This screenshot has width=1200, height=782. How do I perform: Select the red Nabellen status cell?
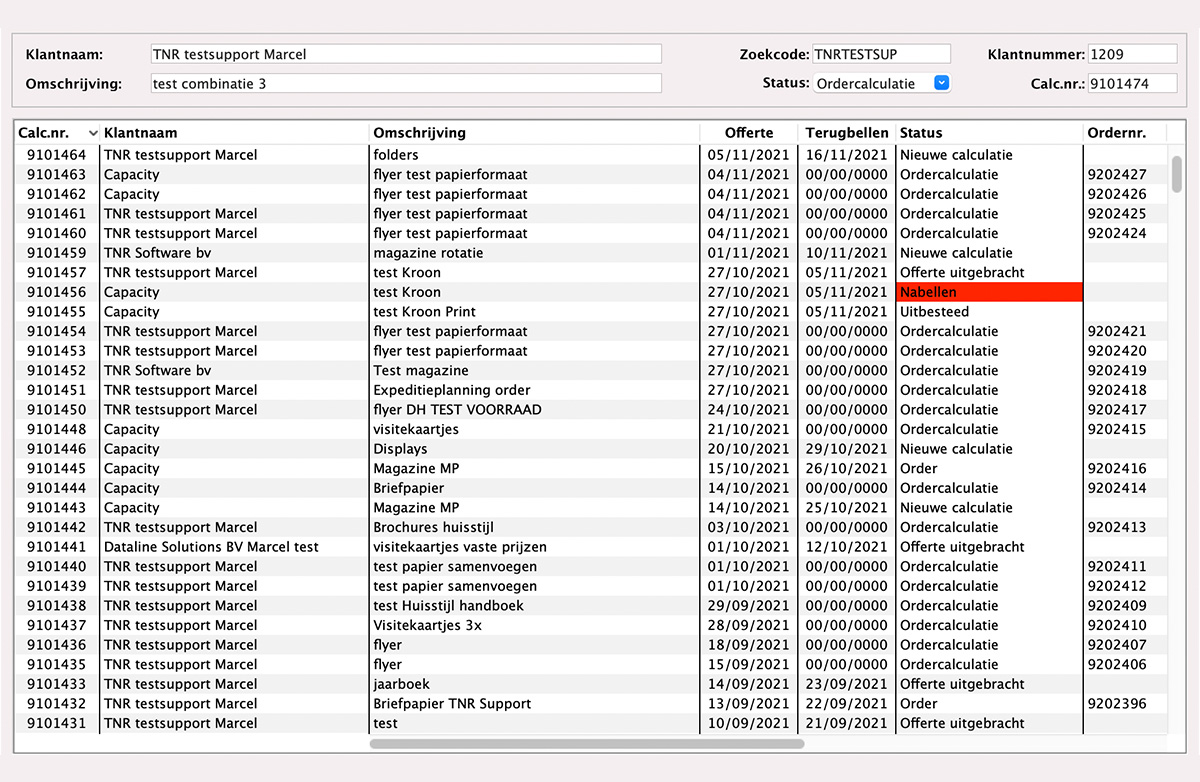[989, 292]
